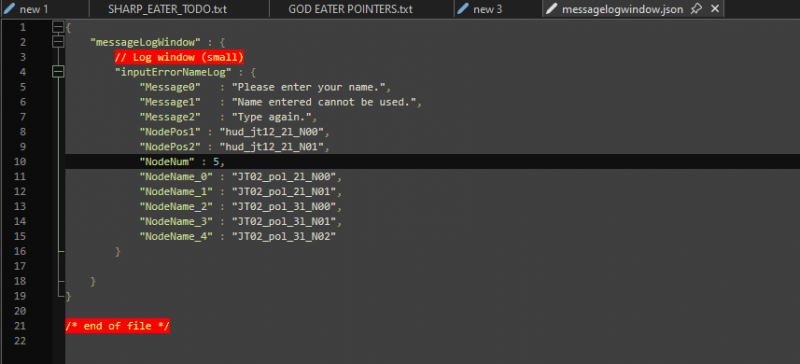Click the pin icon on messagelogwindow.json tab
The image size is (800, 364).
coord(695,9)
